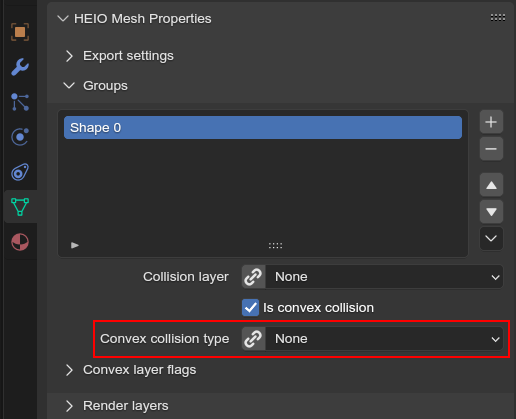
Task: Open the group list specials menu
Action: tap(491, 238)
